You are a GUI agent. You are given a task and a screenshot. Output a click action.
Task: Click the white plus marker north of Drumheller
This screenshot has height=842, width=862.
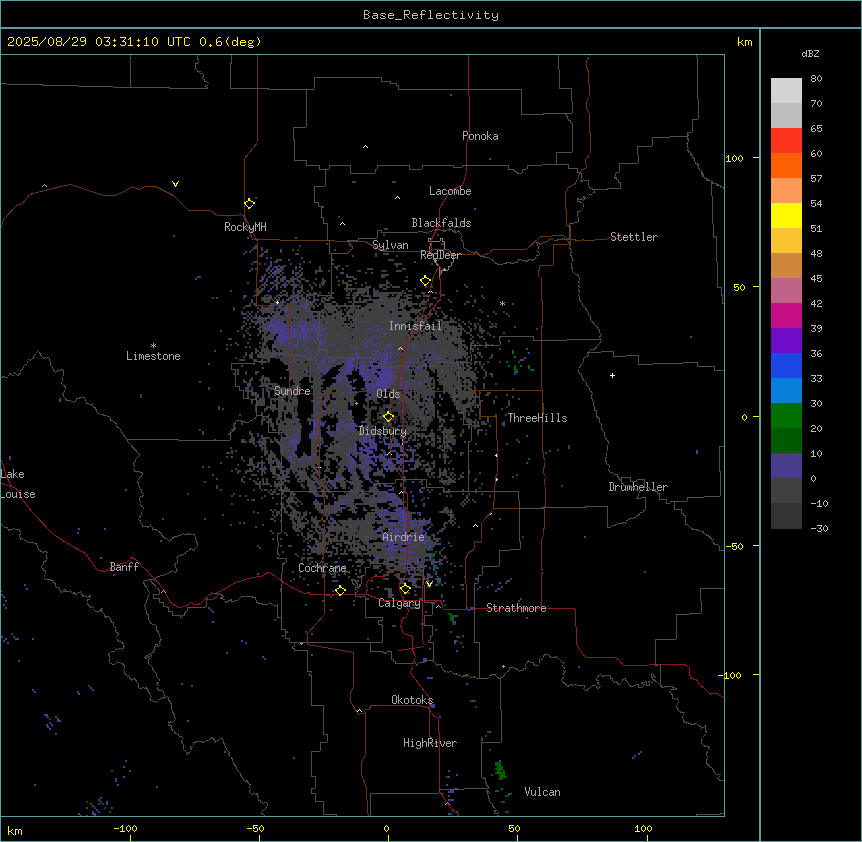coord(612,375)
